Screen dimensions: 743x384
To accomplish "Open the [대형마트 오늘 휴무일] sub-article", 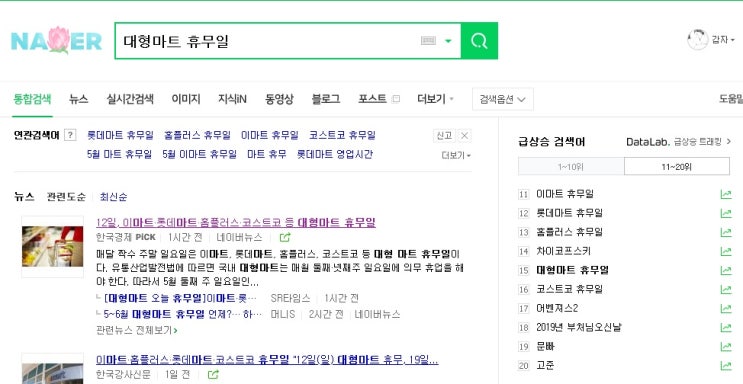I will point(180,298).
